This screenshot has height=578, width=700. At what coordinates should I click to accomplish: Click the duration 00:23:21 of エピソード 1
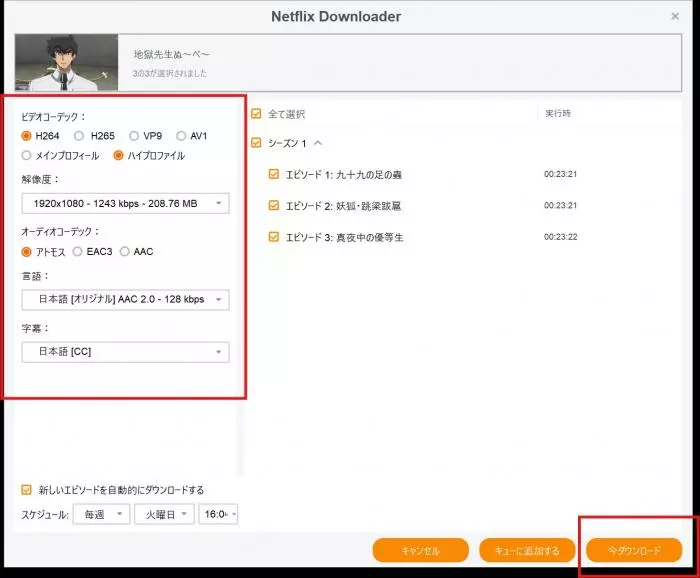tap(560, 174)
